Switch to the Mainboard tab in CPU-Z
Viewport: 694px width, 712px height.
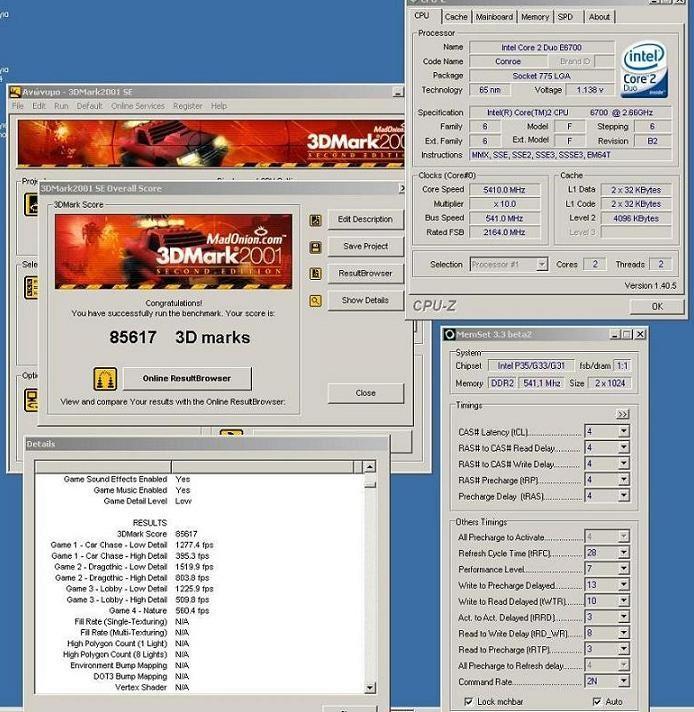[x=494, y=17]
